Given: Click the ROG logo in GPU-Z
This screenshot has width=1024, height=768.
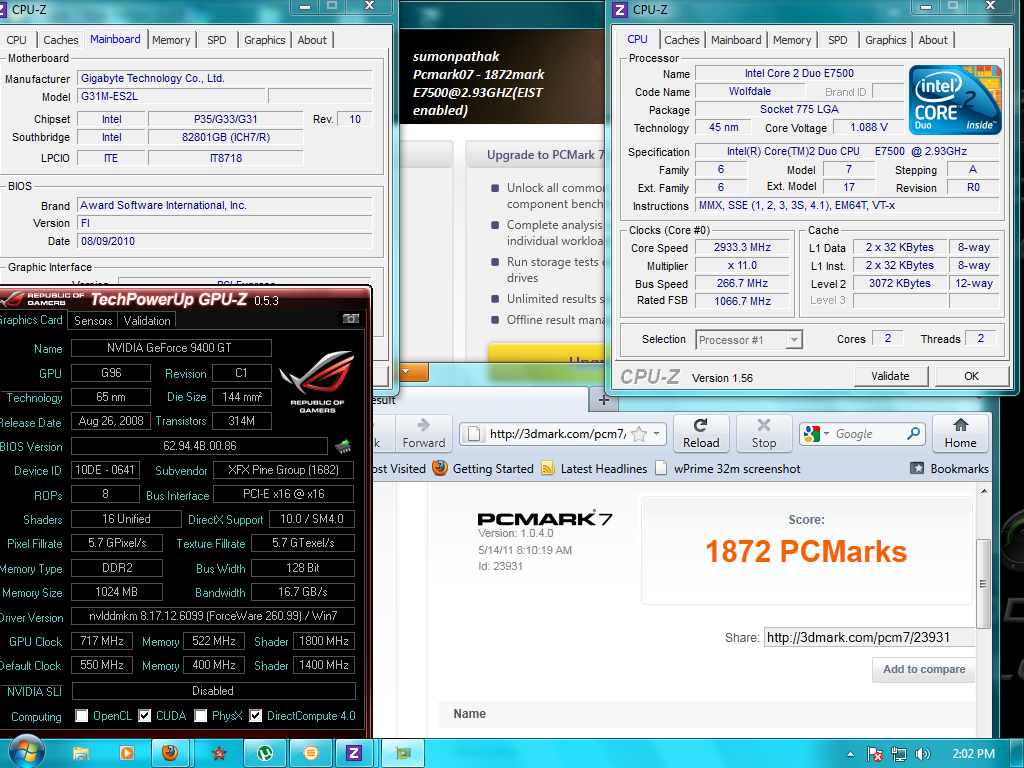Looking at the screenshot, I should [317, 382].
